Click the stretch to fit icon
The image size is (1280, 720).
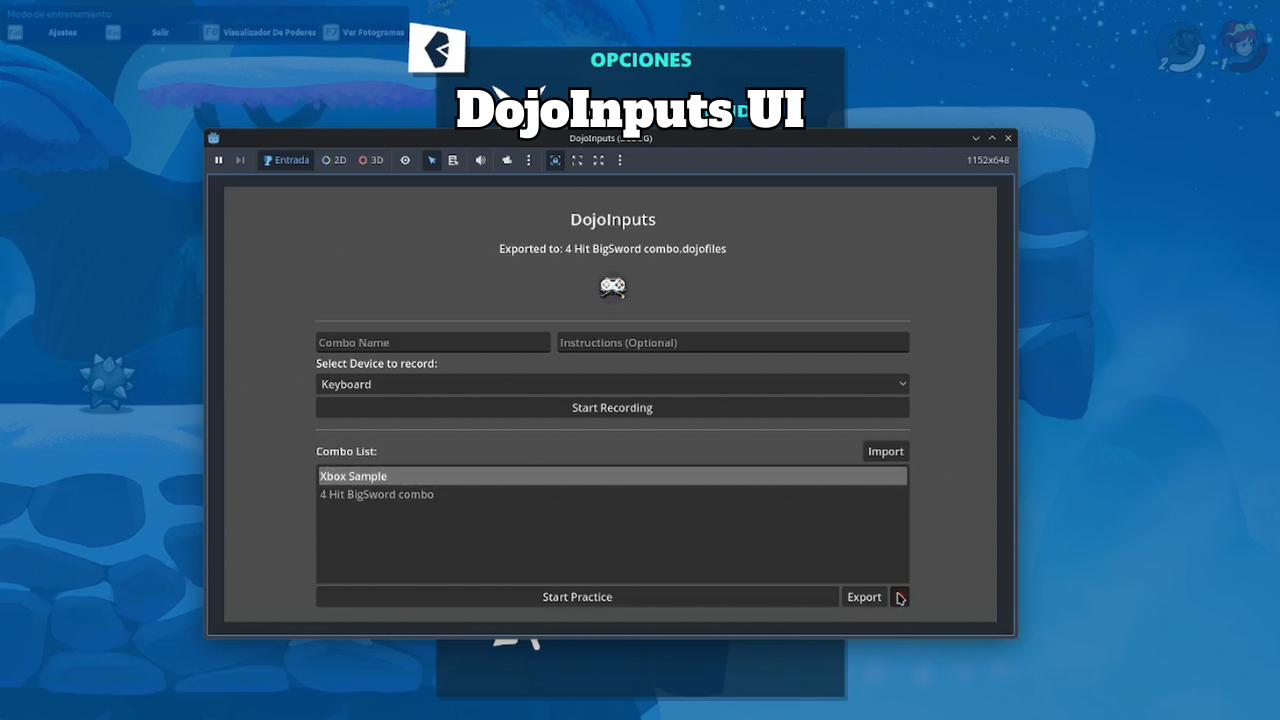point(598,160)
